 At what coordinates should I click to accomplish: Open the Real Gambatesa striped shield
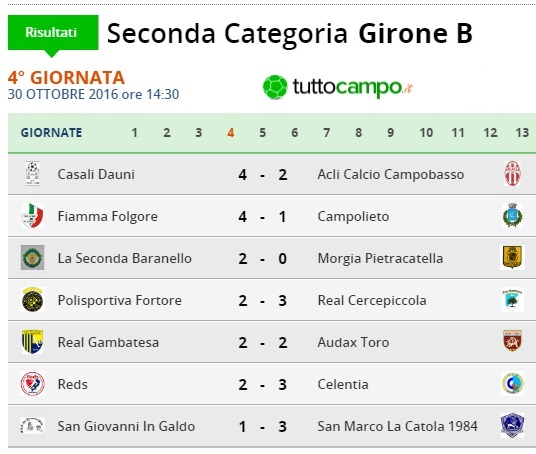32,342
